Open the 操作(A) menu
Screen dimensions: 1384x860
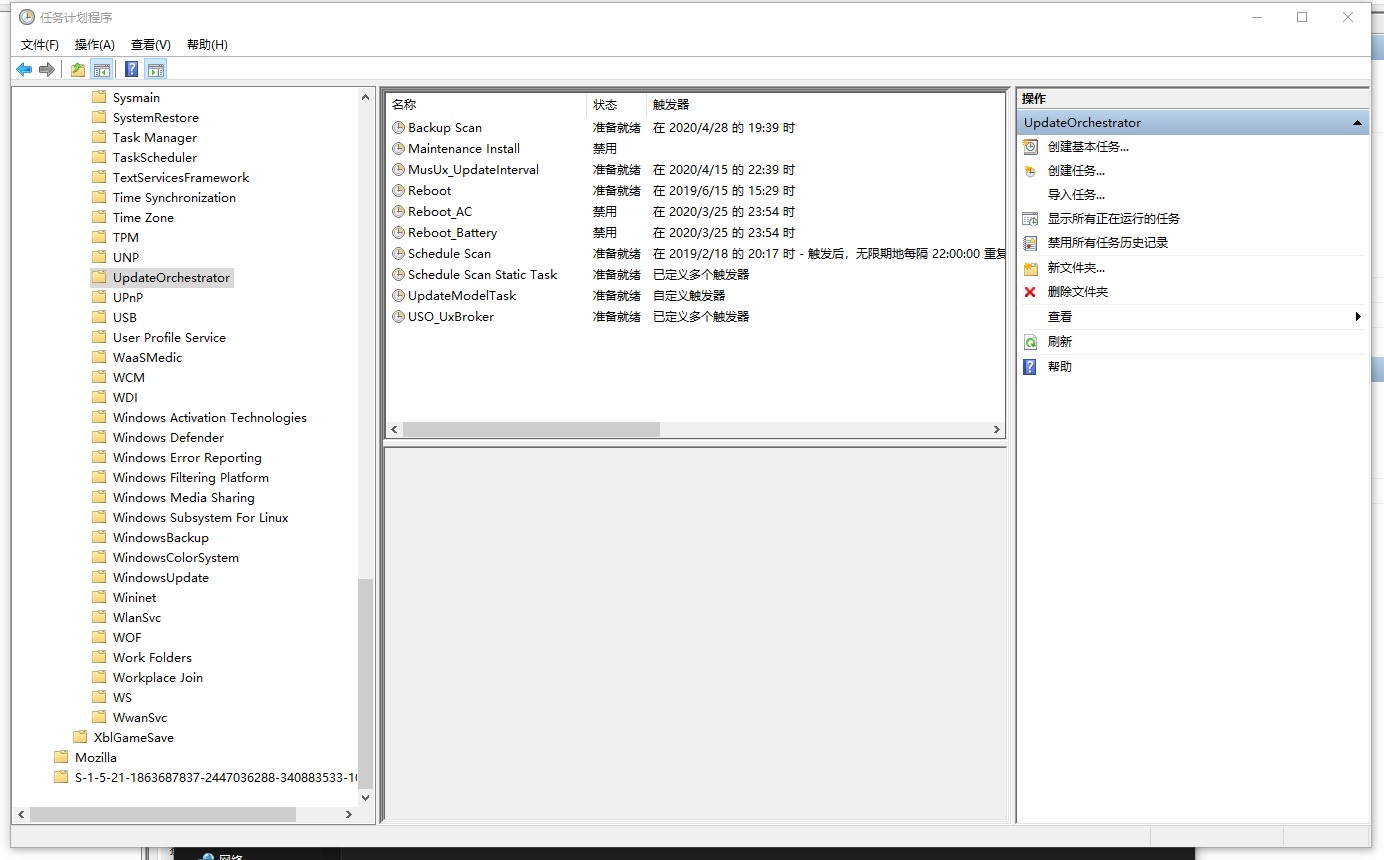pyautogui.click(x=95, y=45)
